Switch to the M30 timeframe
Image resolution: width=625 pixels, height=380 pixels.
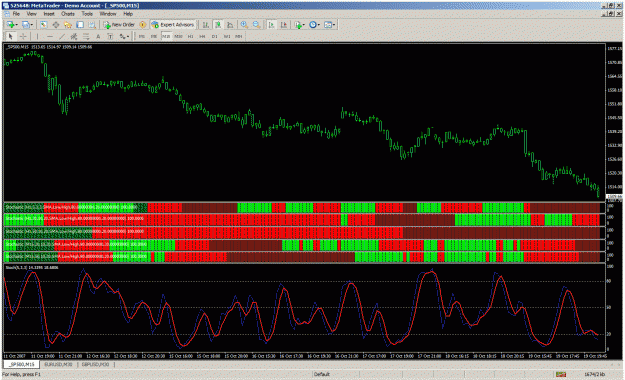coord(179,37)
